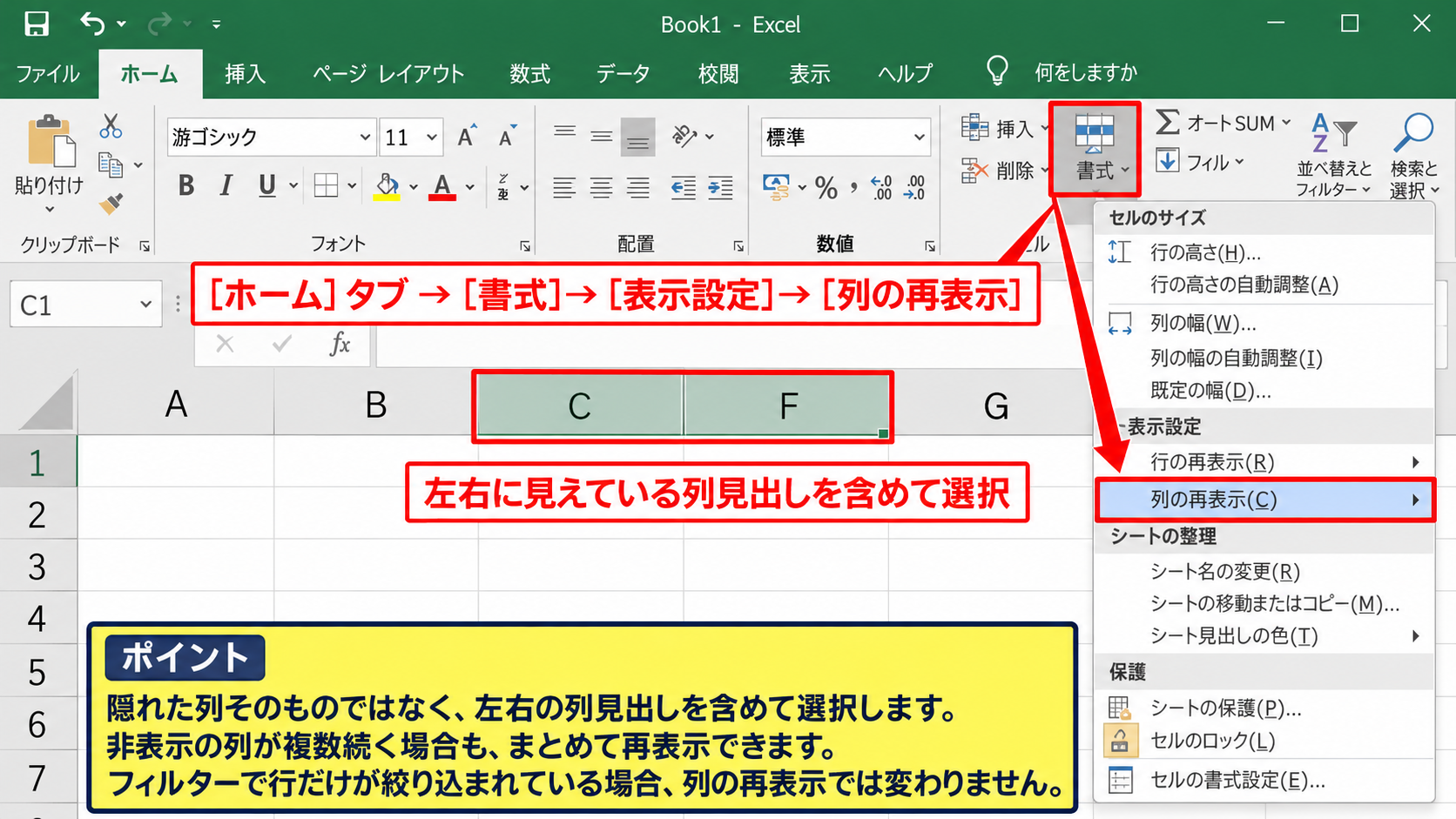The image size is (1456, 819).
Task: Toggle center horizontal alignment
Action: [601, 187]
